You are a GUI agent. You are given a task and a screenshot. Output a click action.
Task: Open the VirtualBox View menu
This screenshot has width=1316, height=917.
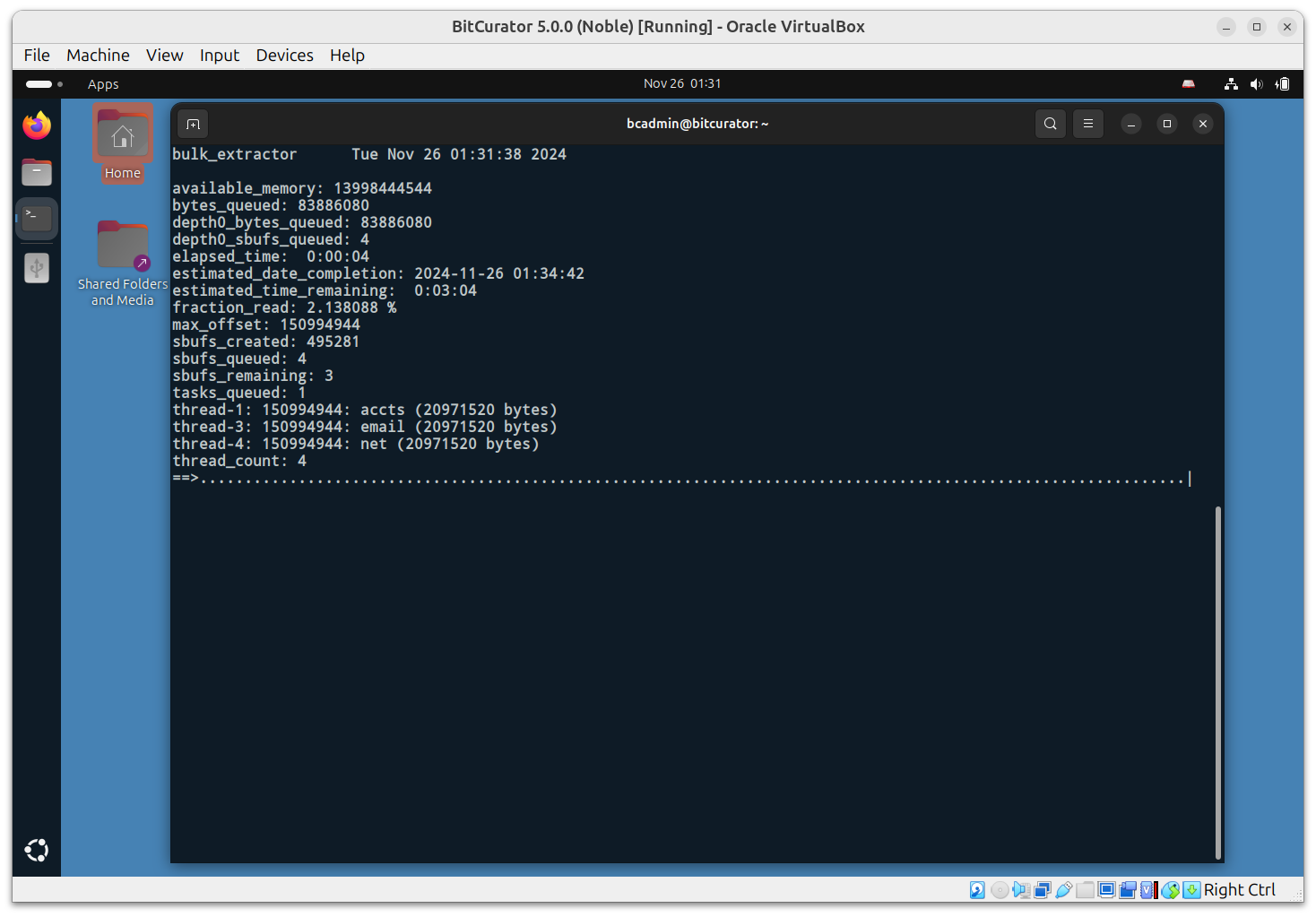click(x=165, y=56)
